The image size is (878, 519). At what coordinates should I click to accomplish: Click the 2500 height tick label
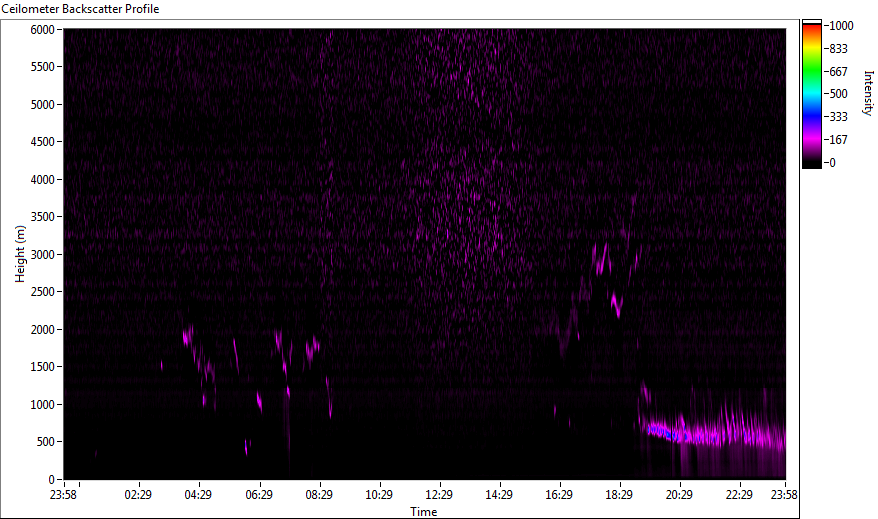[43, 292]
